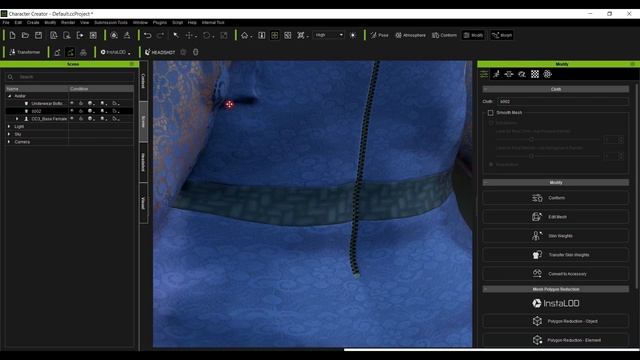Select the arrow Select tool
640x360 pixels.
tap(176, 36)
